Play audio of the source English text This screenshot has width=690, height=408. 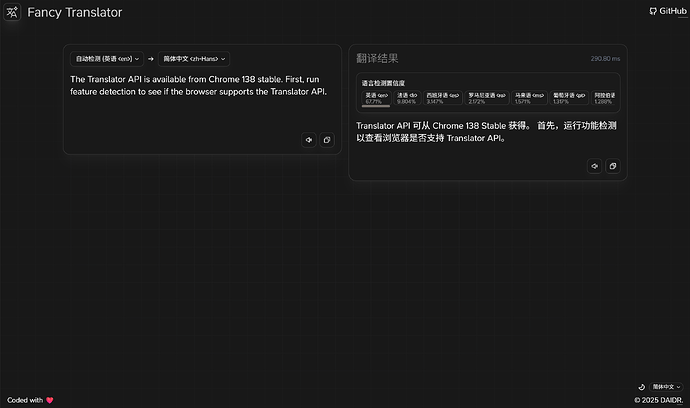click(309, 140)
